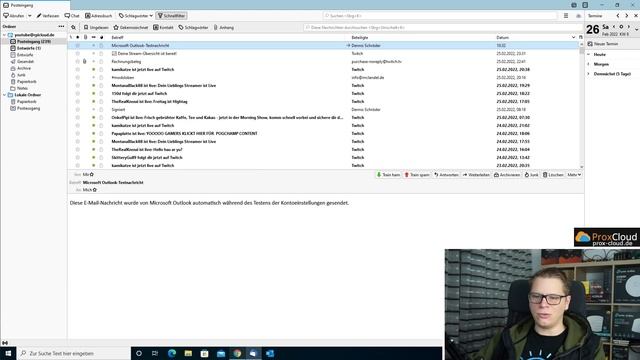Go to previous day in Termine pane
Viewport: 640px width, 360px height.
[x=614, y=27]
